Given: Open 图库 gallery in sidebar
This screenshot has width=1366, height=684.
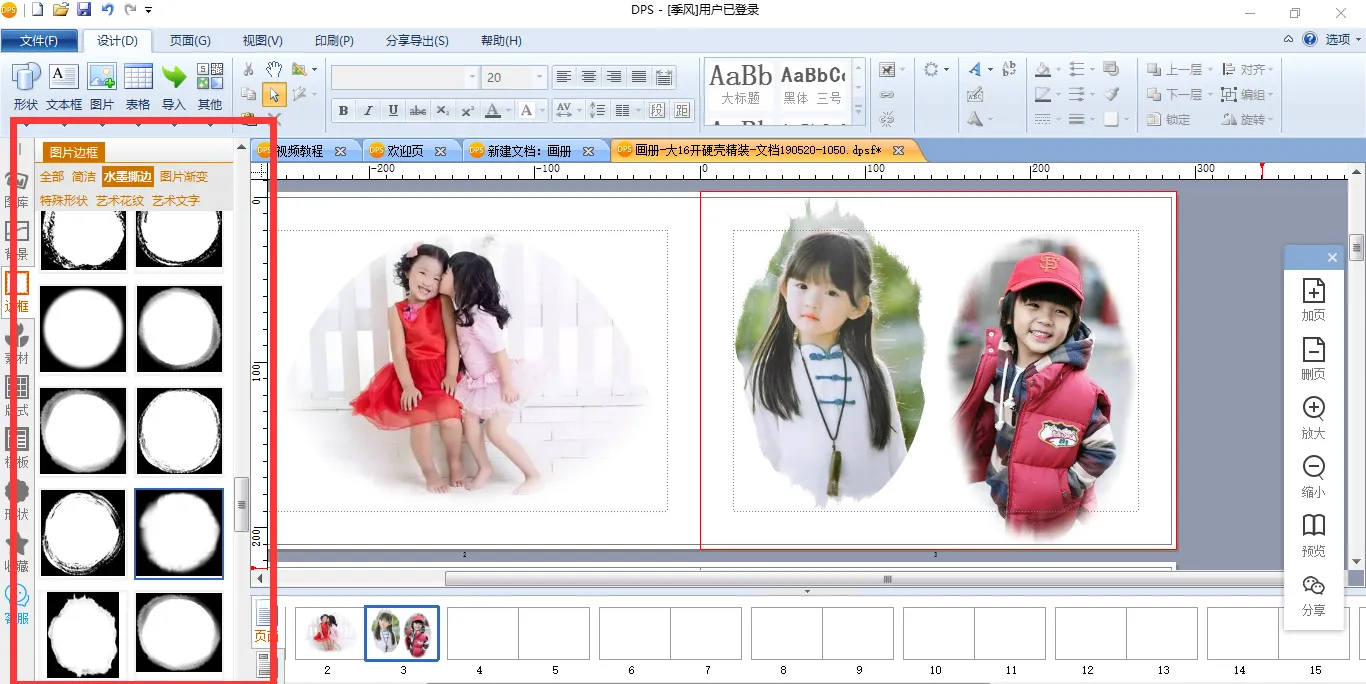Looking at the screenshot, I should click(17, 190).
